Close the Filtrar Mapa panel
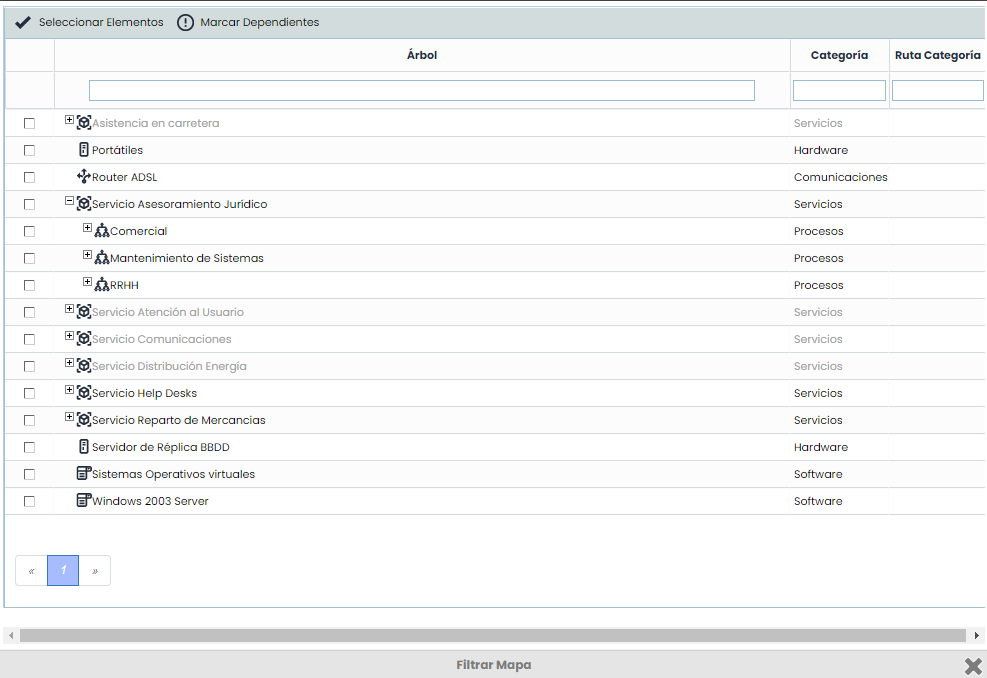The height and width of the screenshot is (678, 987). click(972, 666)
